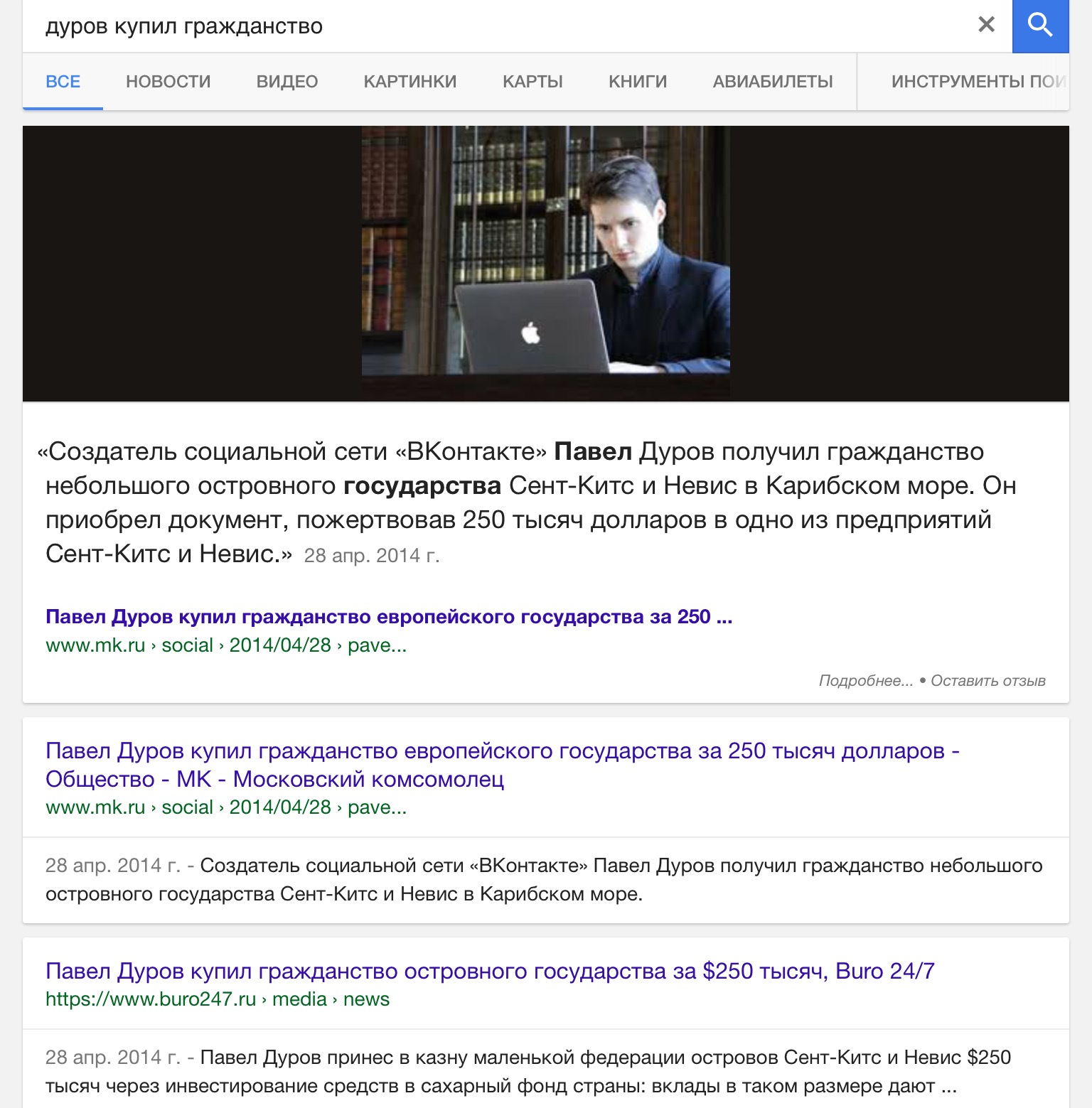Switch to the "КАРТЫ" tab
Image resolution: width=1092 pixels, height=1108 pixels.
tap(532, 82)
